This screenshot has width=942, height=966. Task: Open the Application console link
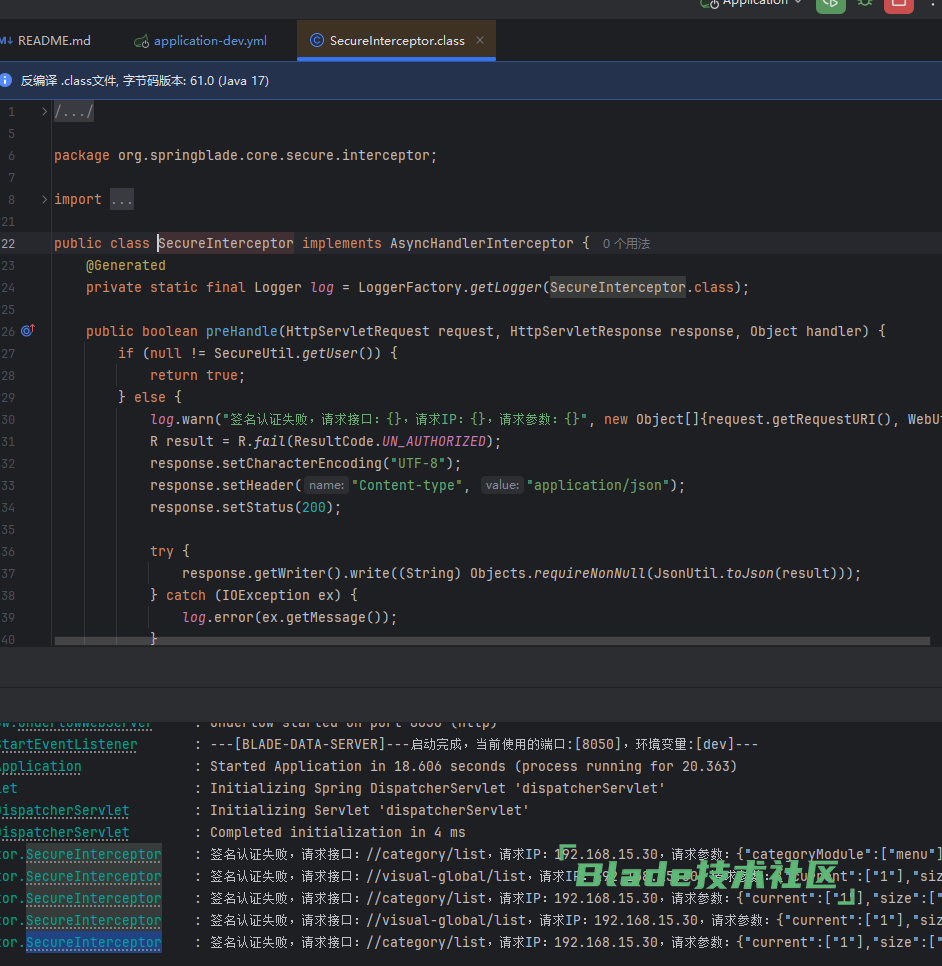tap(41, 766)
